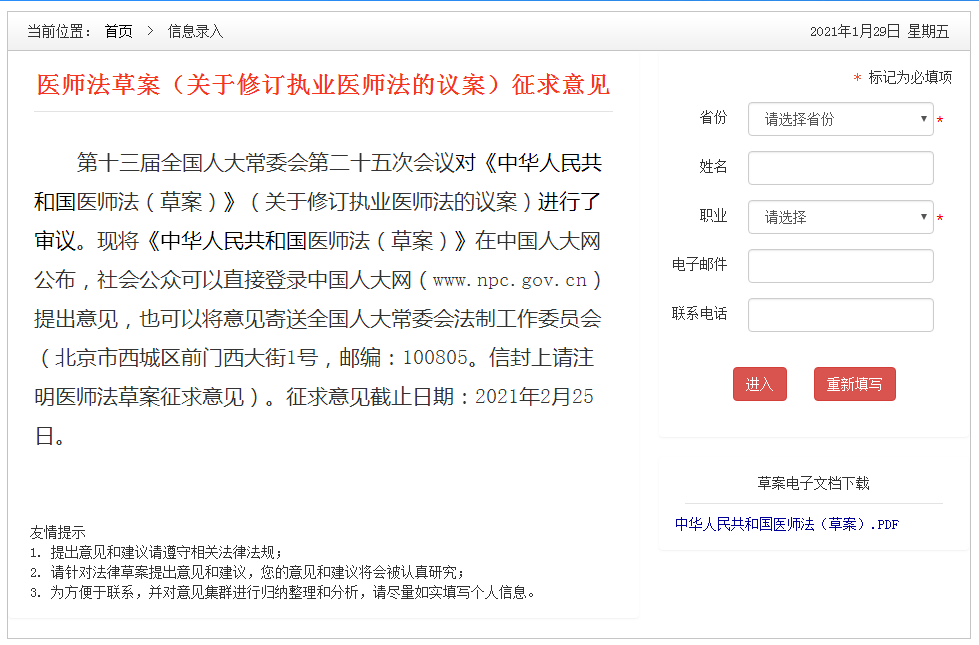Screen dimensions: 979x645
Task: Expand the occupation selector arrow
Action: pos(924,217)
